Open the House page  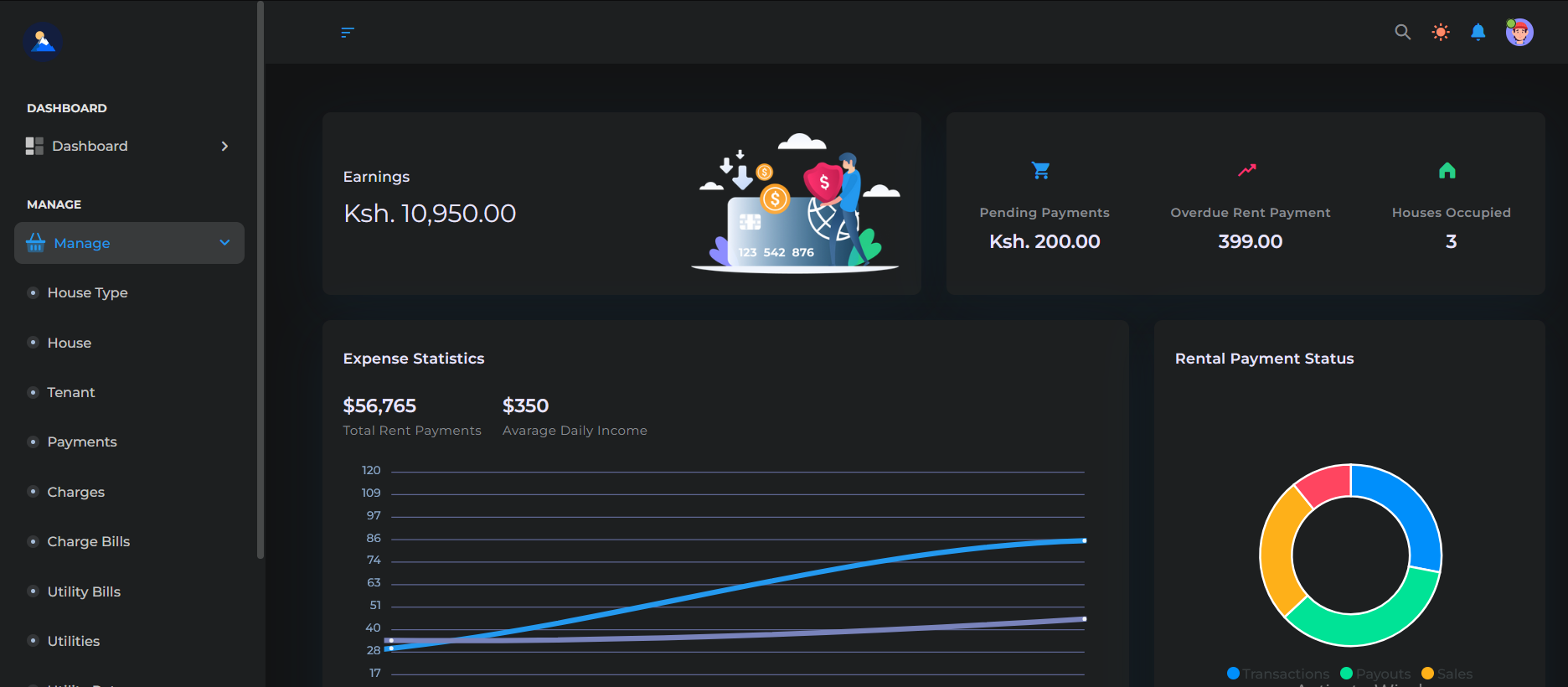coord(70,343)
